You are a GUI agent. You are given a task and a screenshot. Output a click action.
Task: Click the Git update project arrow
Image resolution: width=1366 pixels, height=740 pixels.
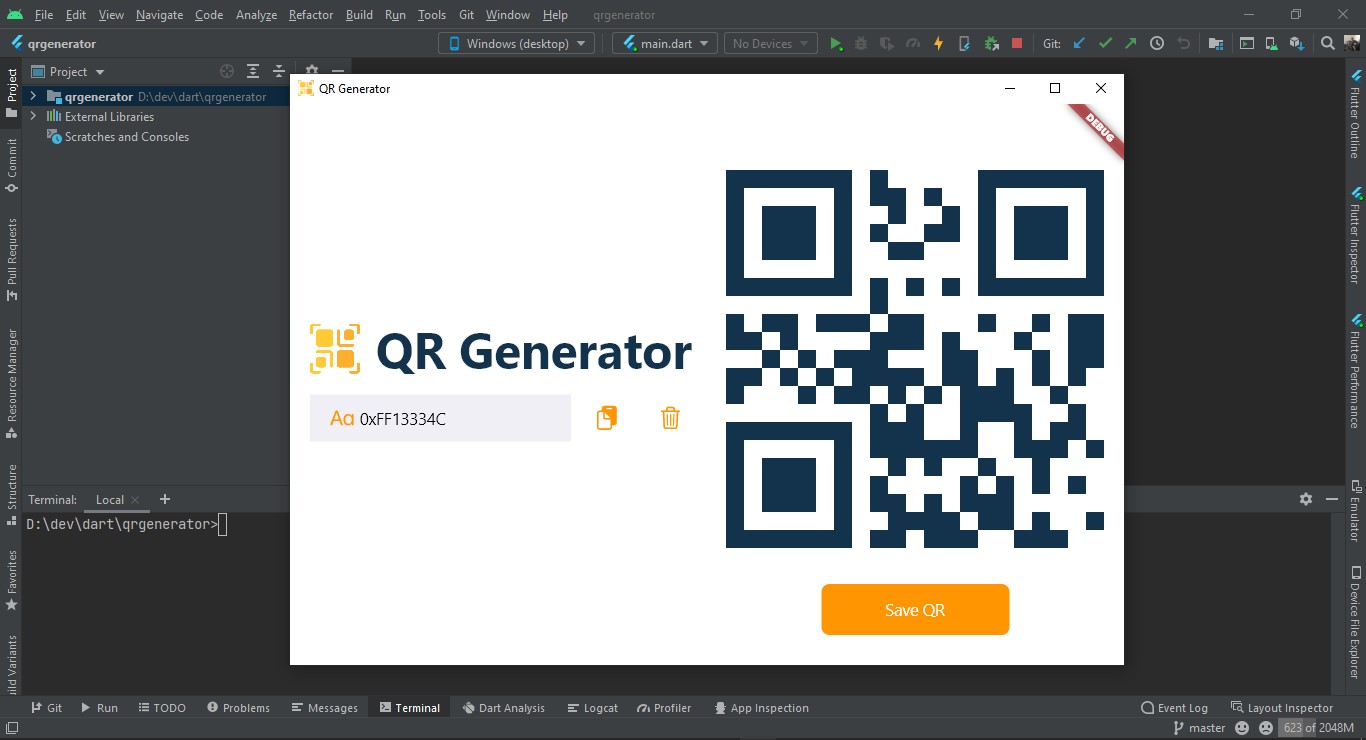[x=1079, y=44]
